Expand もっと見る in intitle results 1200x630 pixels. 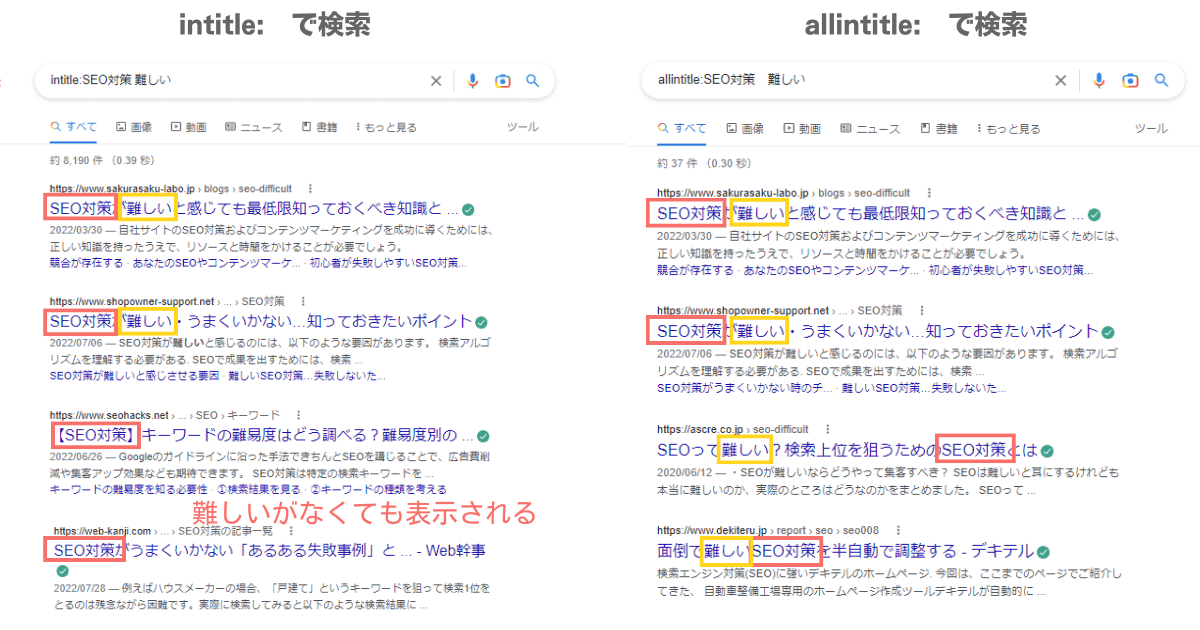[386, 127]
